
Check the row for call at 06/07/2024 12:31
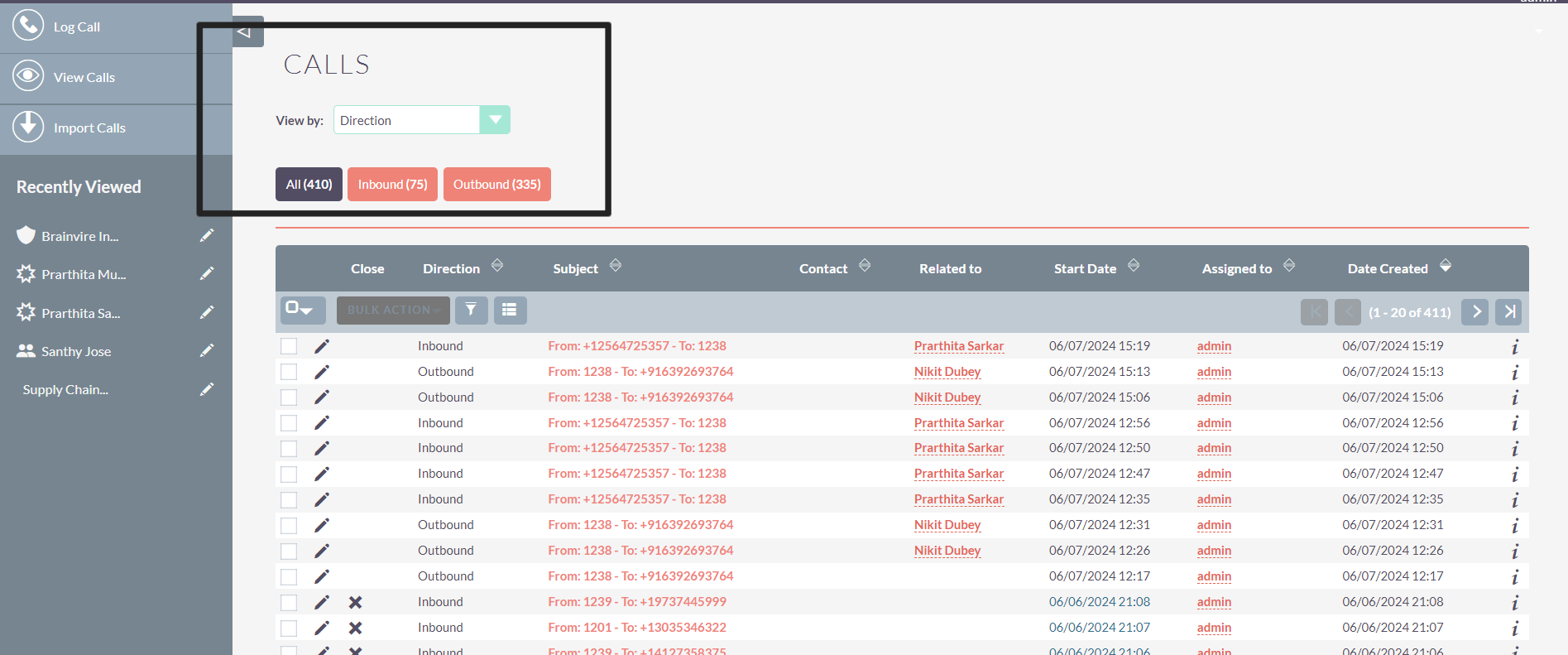coord(289,526)
